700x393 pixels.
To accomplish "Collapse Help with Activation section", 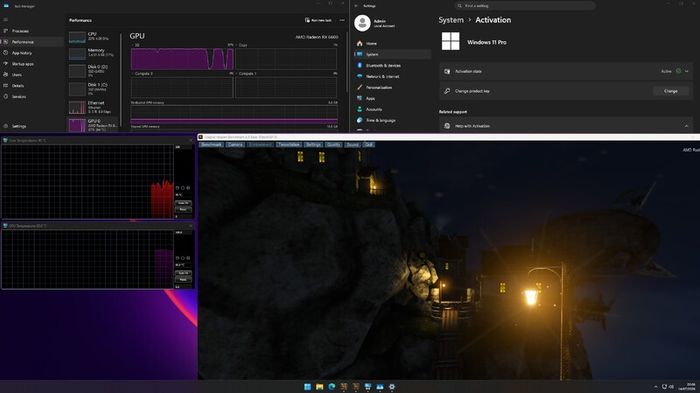I will (x=686, y=126).
